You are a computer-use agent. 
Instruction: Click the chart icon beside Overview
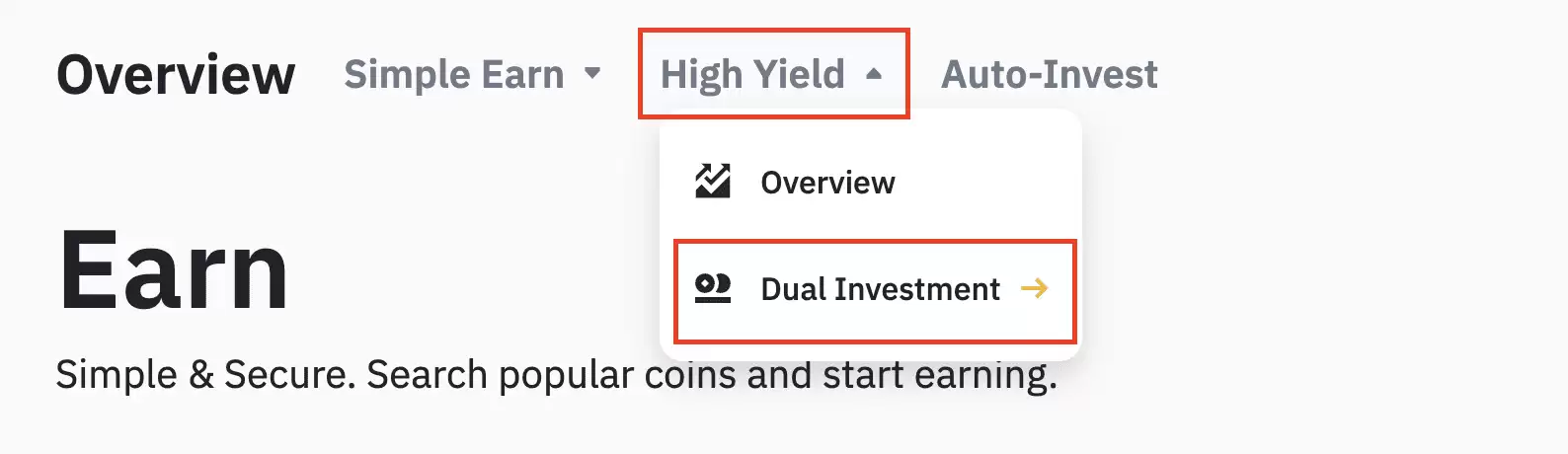tap(712, 182)
